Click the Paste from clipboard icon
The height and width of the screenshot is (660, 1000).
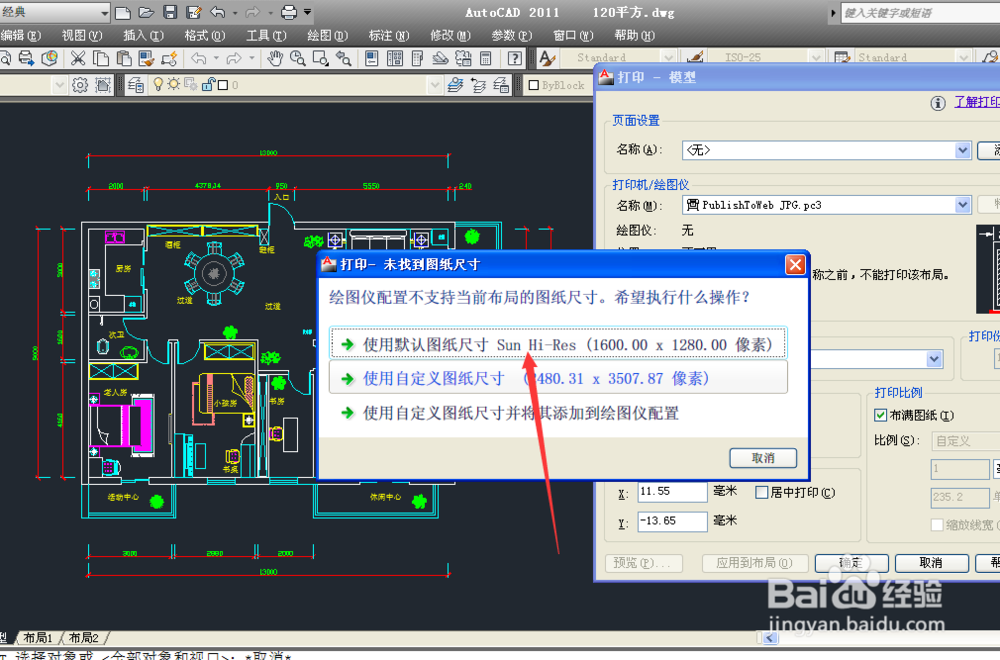(122, 57)
